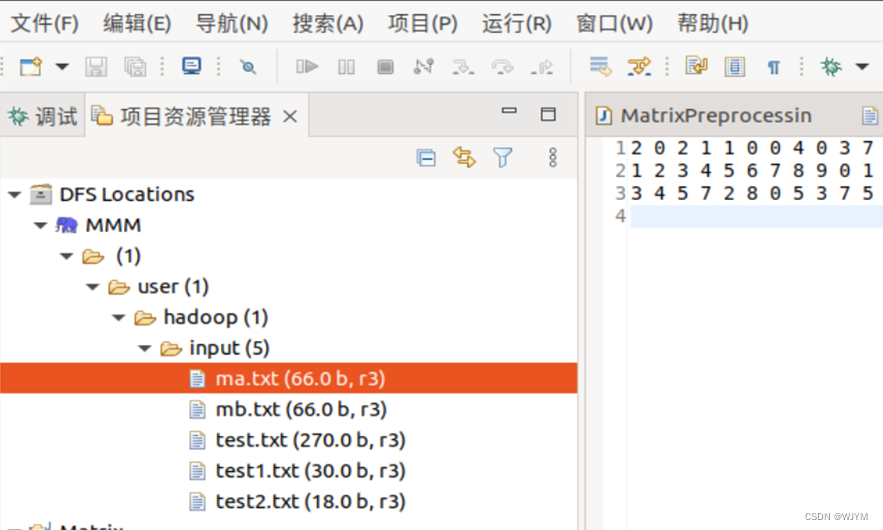This screenshot has height=530, width=883.
Task: Click the Step Over icon
Action: coord(502,67)
